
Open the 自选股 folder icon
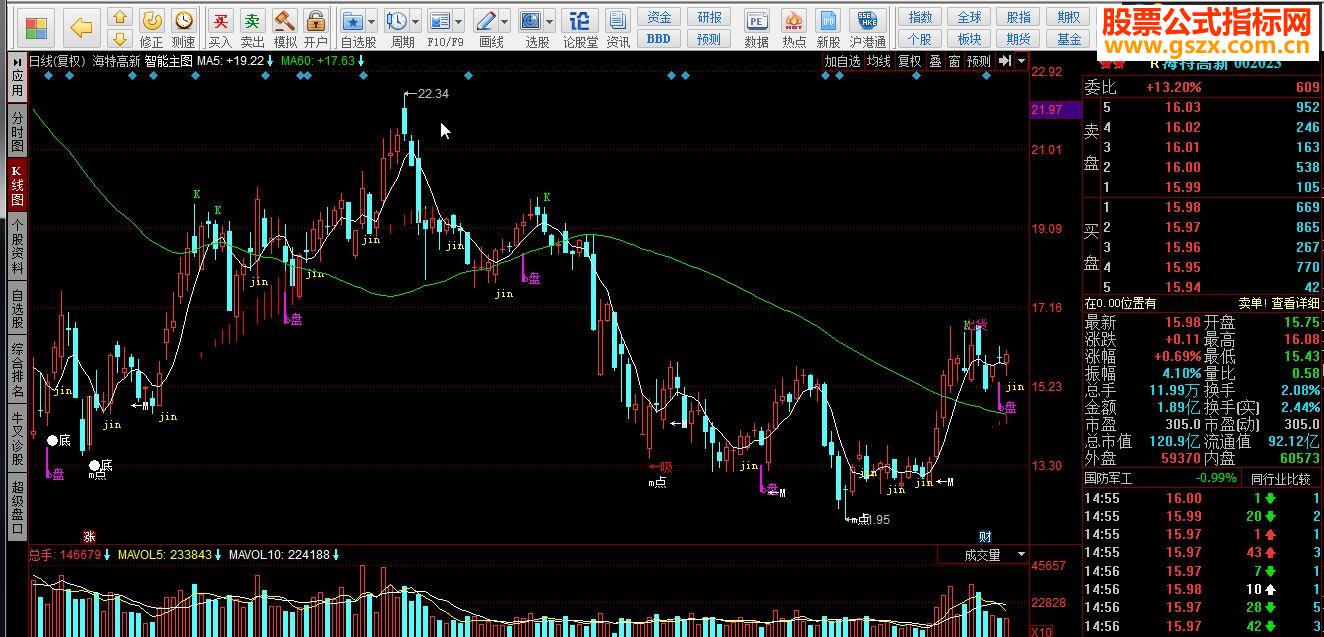tap(353, 20)
